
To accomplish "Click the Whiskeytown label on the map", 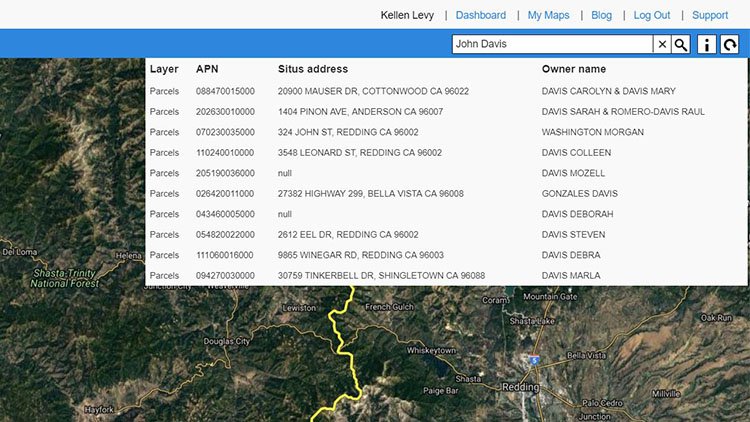I will pyautogui.click(x=431, y=351).
